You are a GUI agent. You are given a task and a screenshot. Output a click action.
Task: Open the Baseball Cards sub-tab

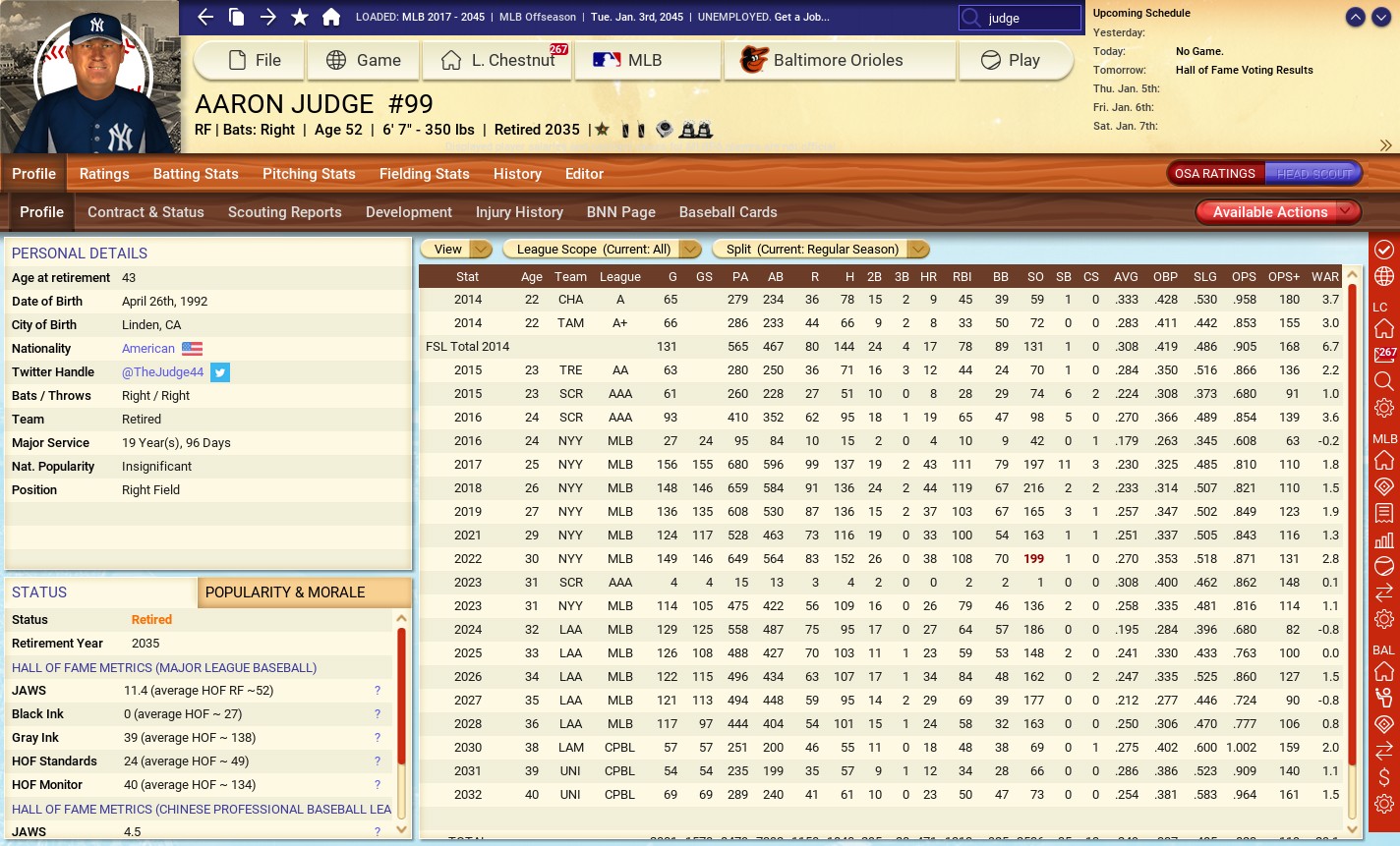[x=728, y=212]
